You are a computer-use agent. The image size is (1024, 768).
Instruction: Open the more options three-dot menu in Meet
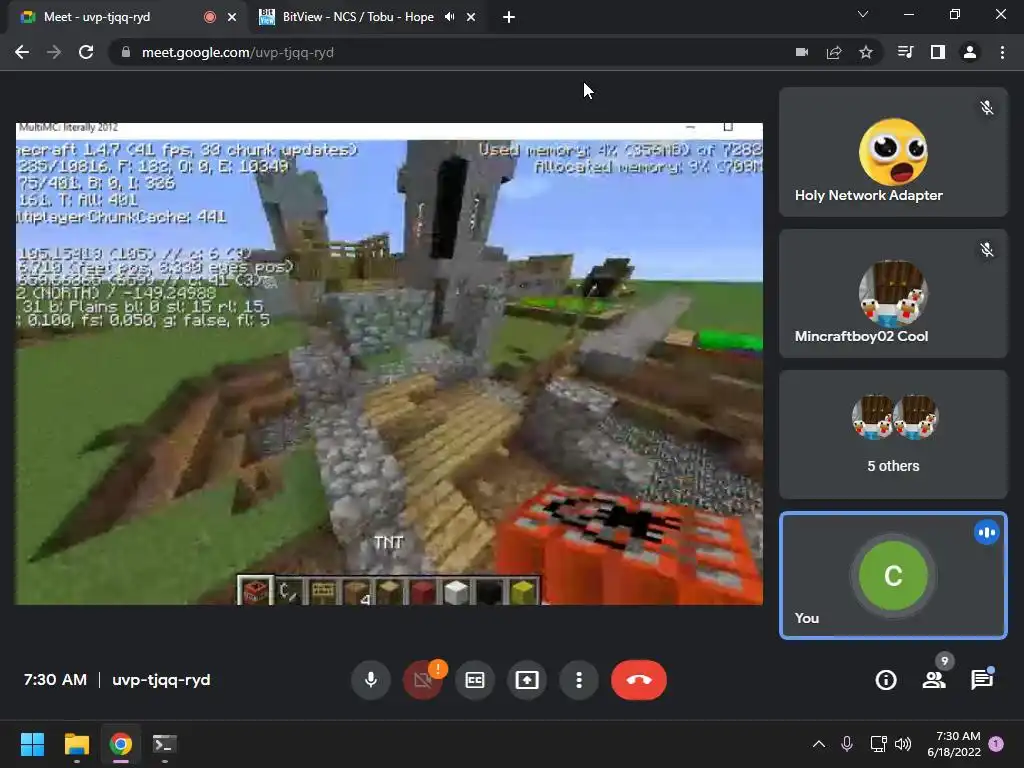[x=579, y=680]
